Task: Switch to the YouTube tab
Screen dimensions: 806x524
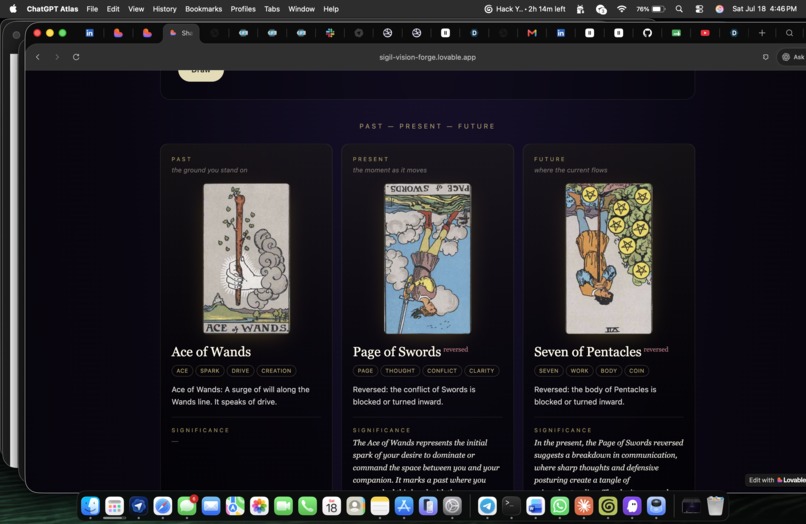Action: (x=705, y=33)
